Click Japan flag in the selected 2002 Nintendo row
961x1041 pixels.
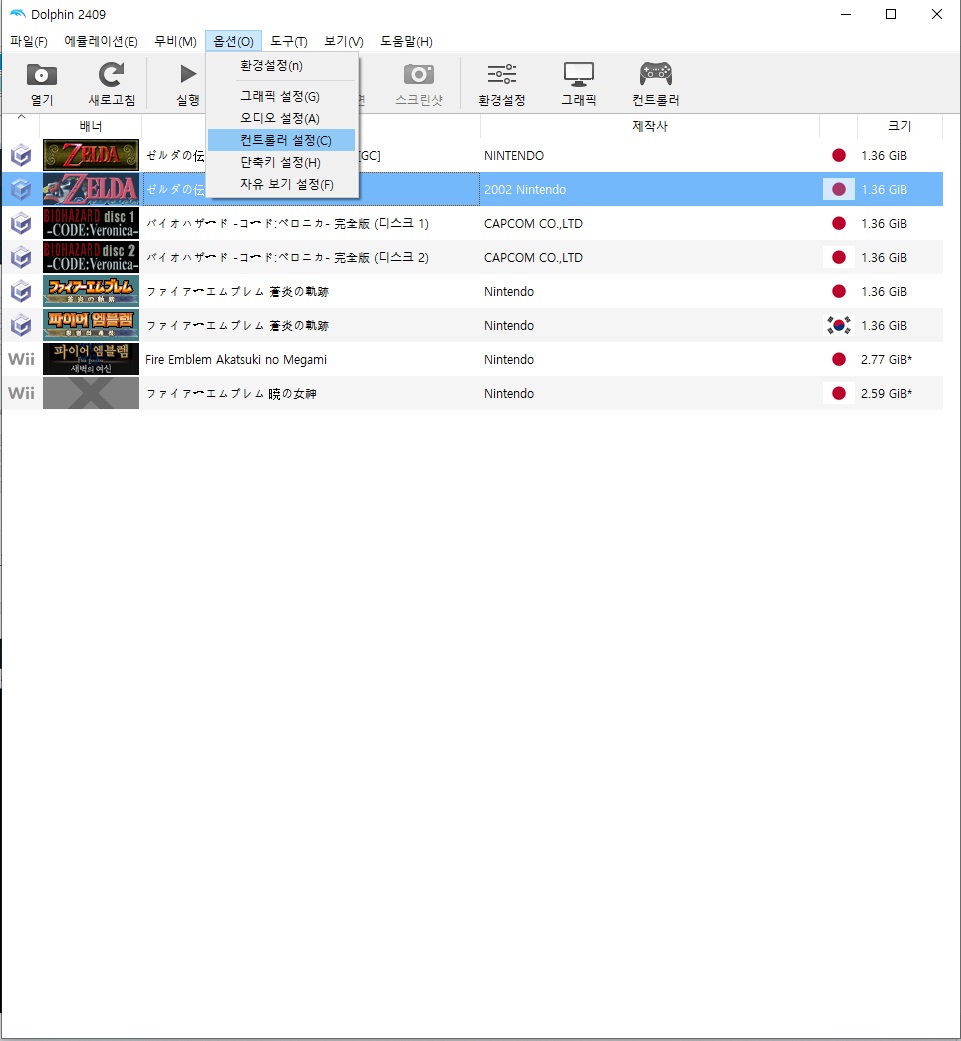point(839,189)
